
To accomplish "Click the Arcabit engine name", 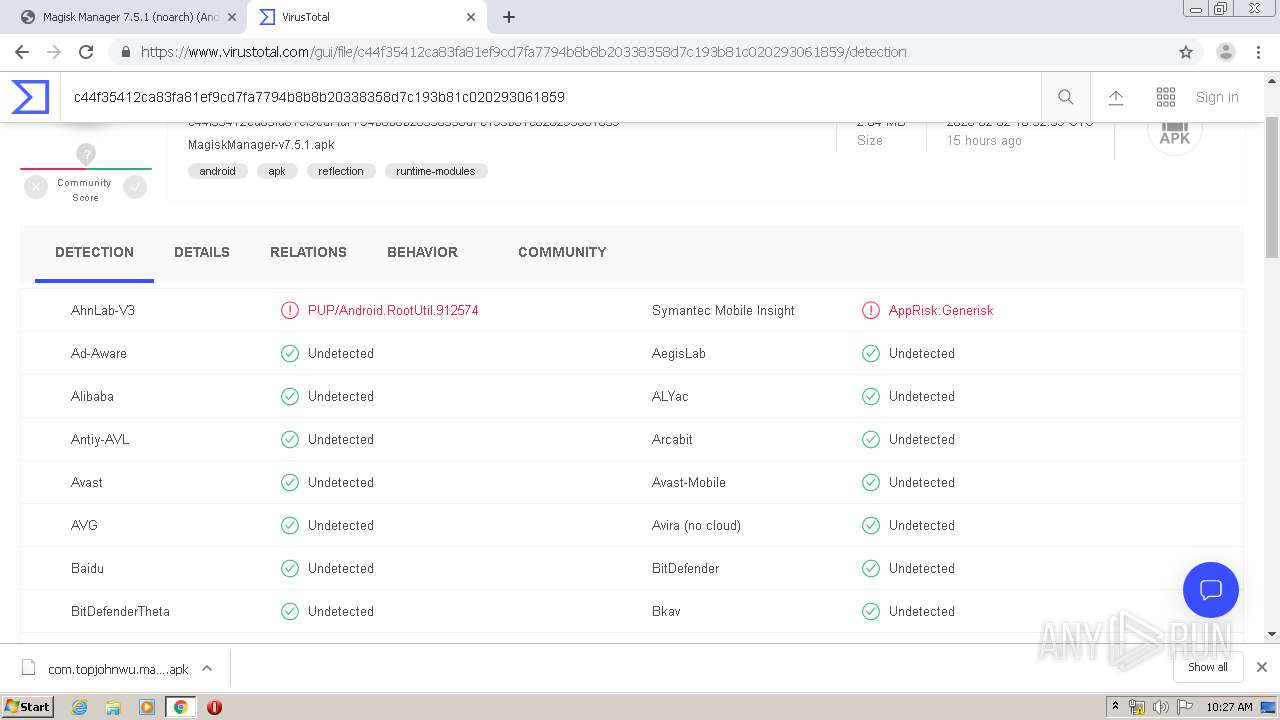I will [x=672, y=440].
